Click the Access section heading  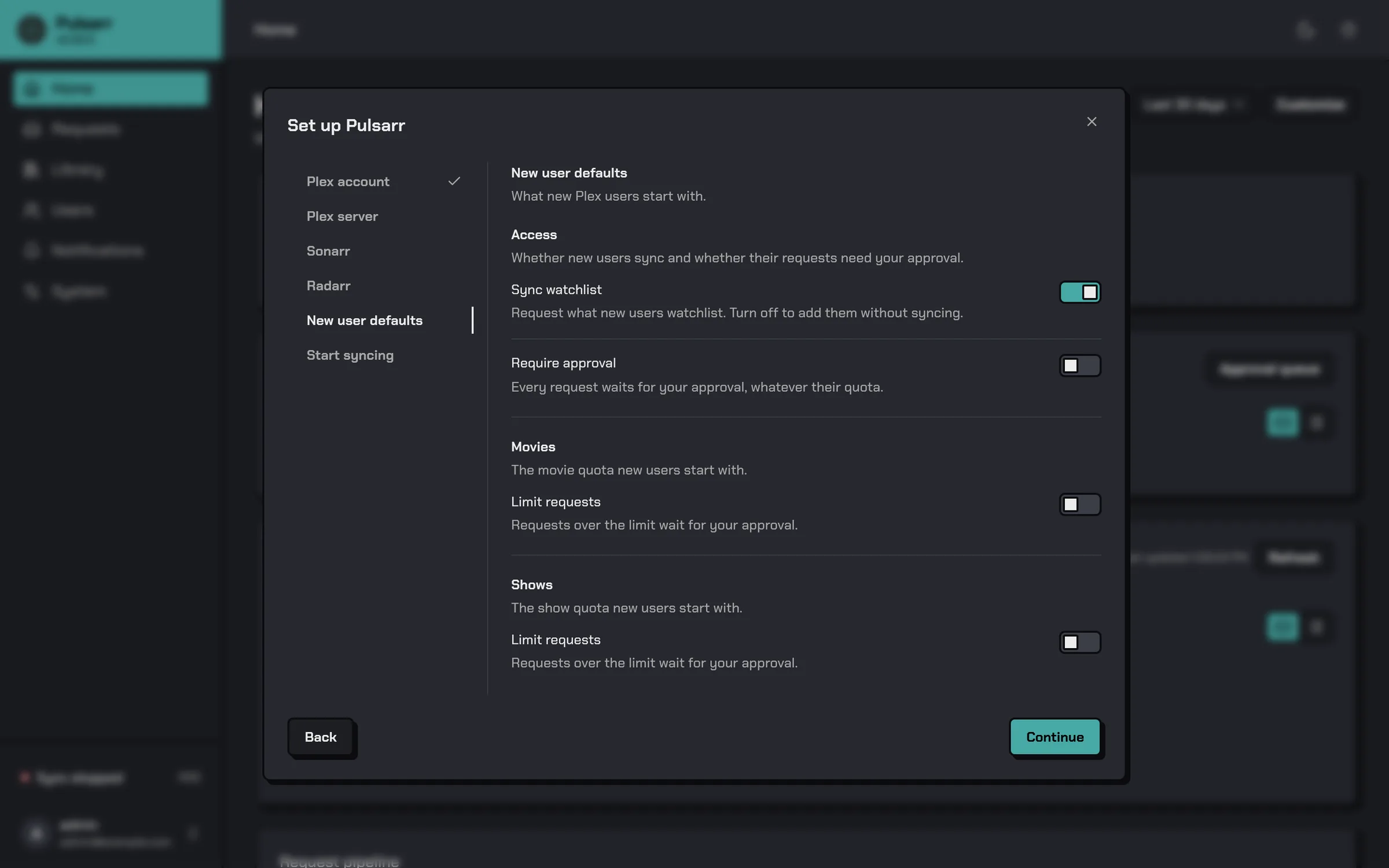[x=534, y=234]
